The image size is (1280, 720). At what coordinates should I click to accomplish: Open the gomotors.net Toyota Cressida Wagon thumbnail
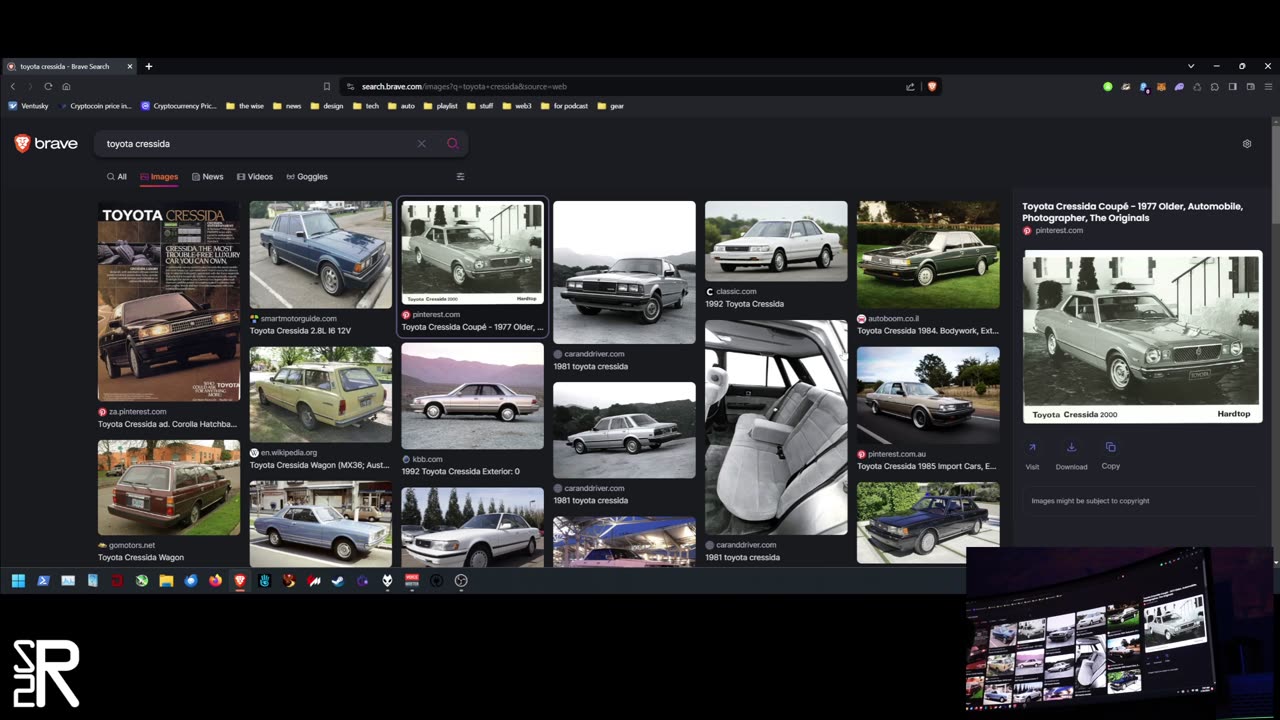pyautogui.click(x=169, y=487)
